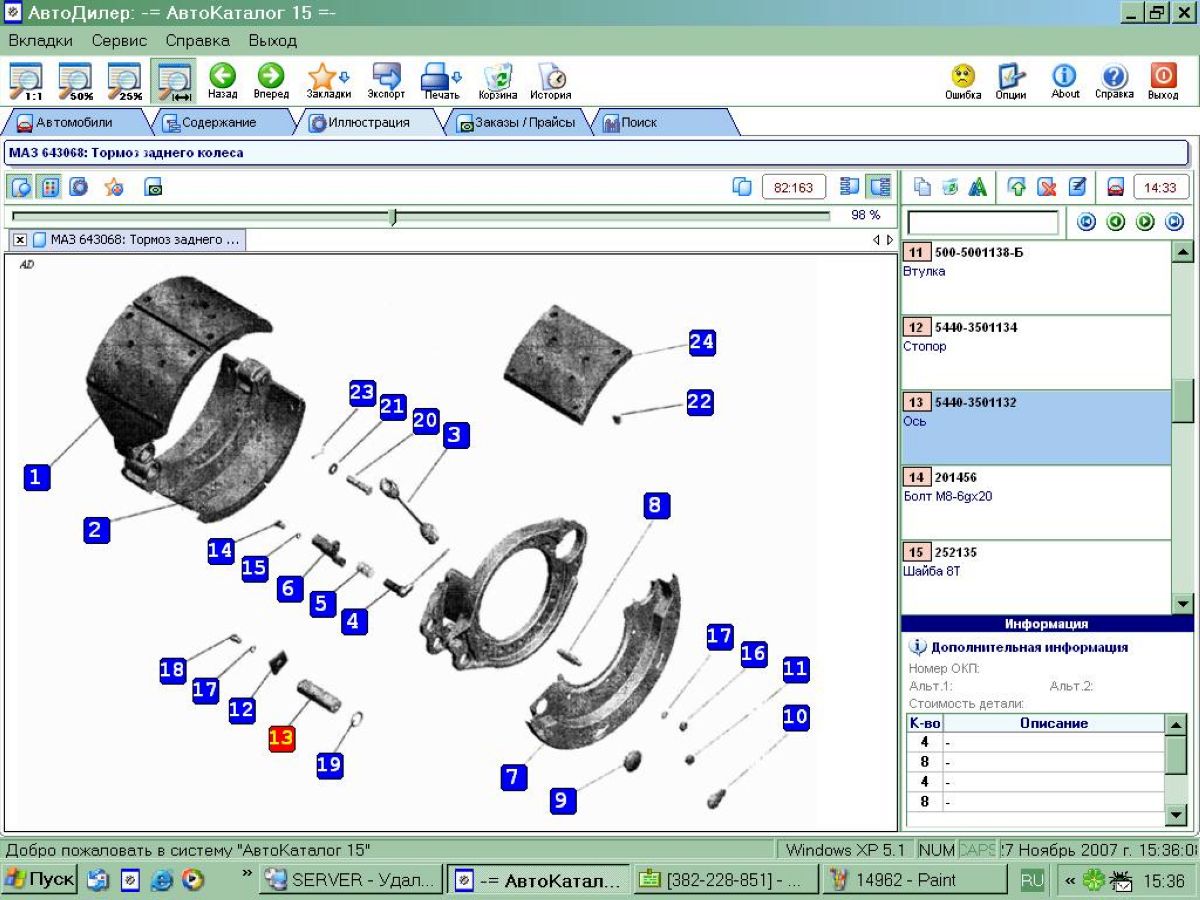Click the Экспорт toolbar icon

(386, 81)
